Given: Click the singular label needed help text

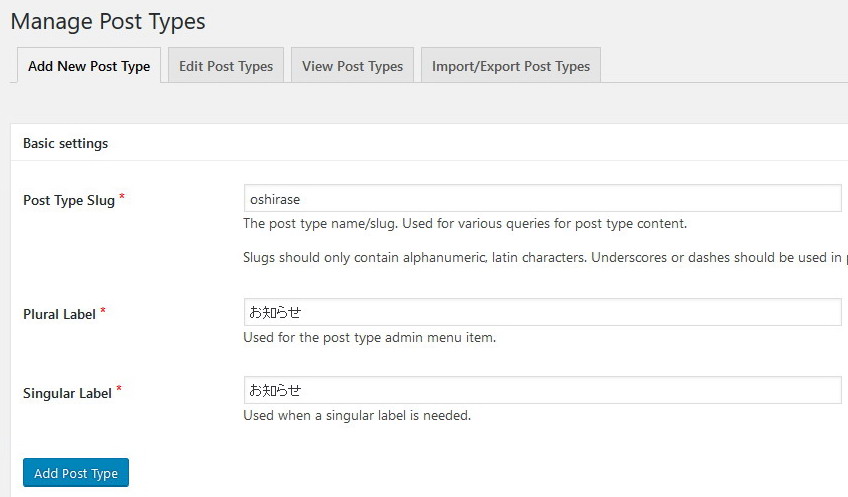Looking at the screenshot, I should 356,415.
